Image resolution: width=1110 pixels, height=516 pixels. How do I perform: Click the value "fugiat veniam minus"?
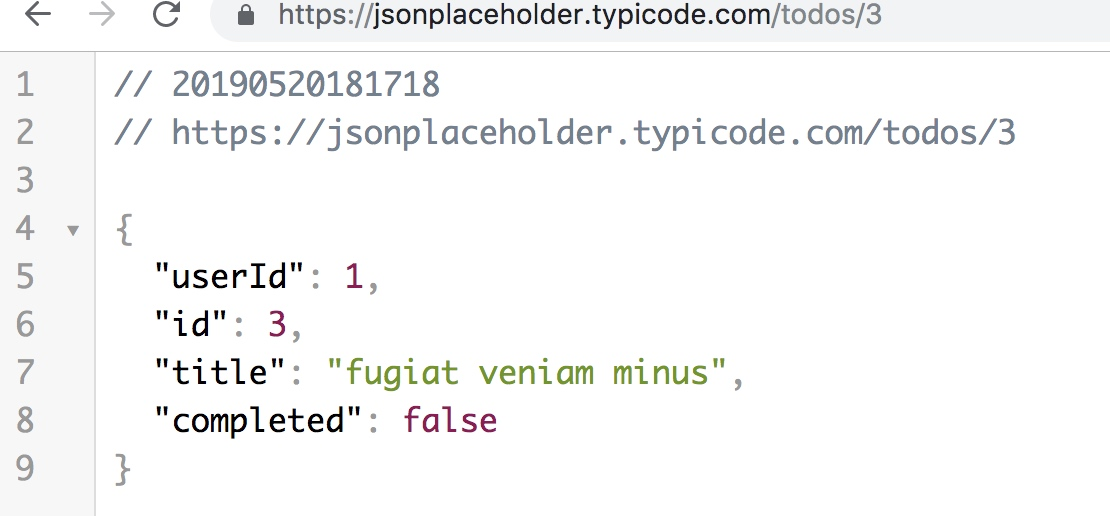527,372
